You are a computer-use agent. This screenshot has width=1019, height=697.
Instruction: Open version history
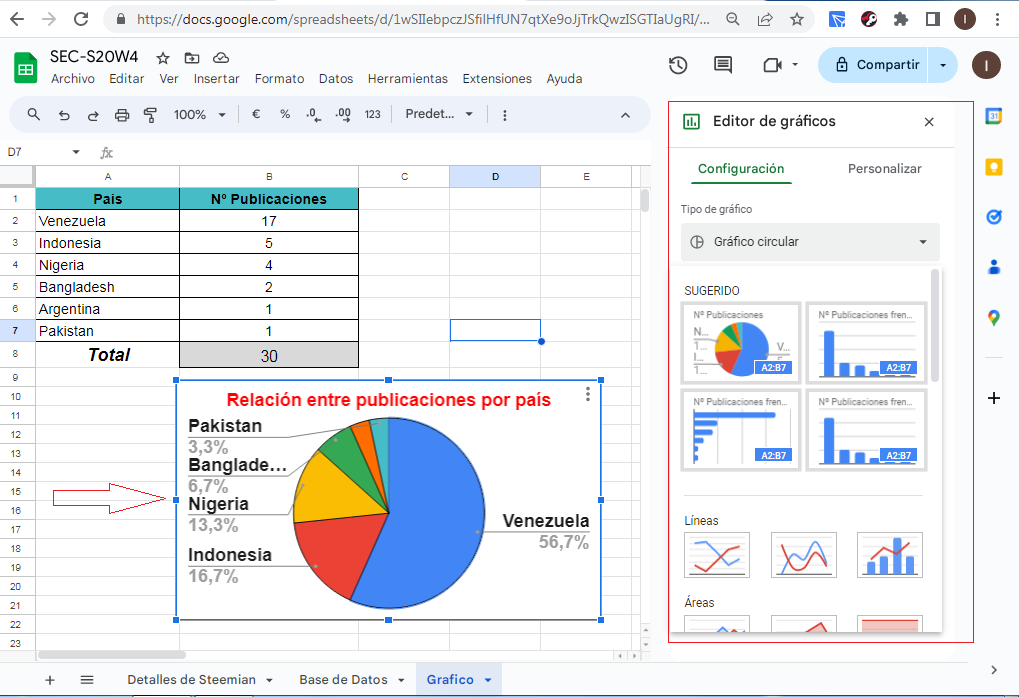678,65
